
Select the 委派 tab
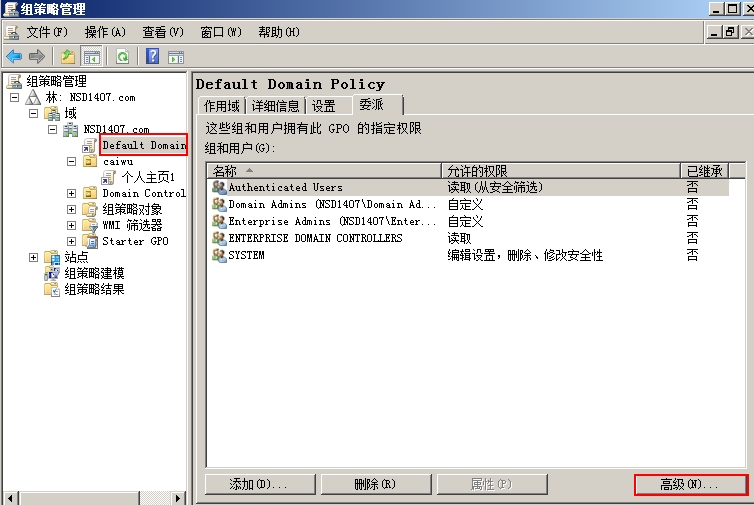[378, 104]
